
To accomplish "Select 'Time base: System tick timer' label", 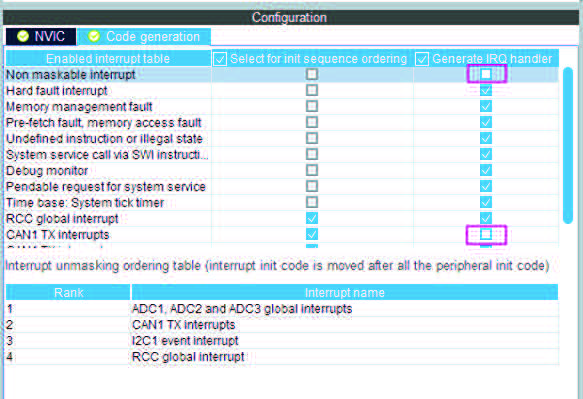I will point(85,203).
